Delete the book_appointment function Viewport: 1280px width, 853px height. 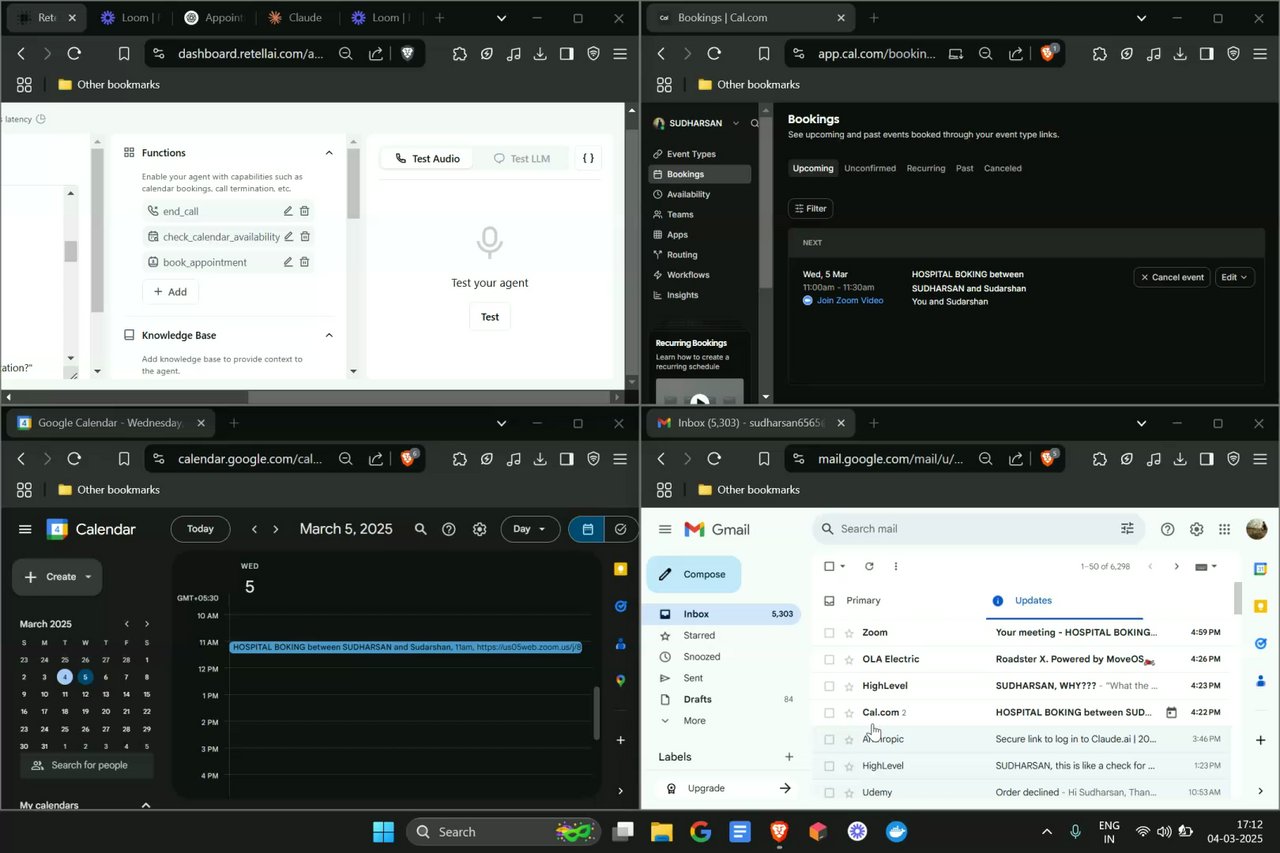pos(305,262)
